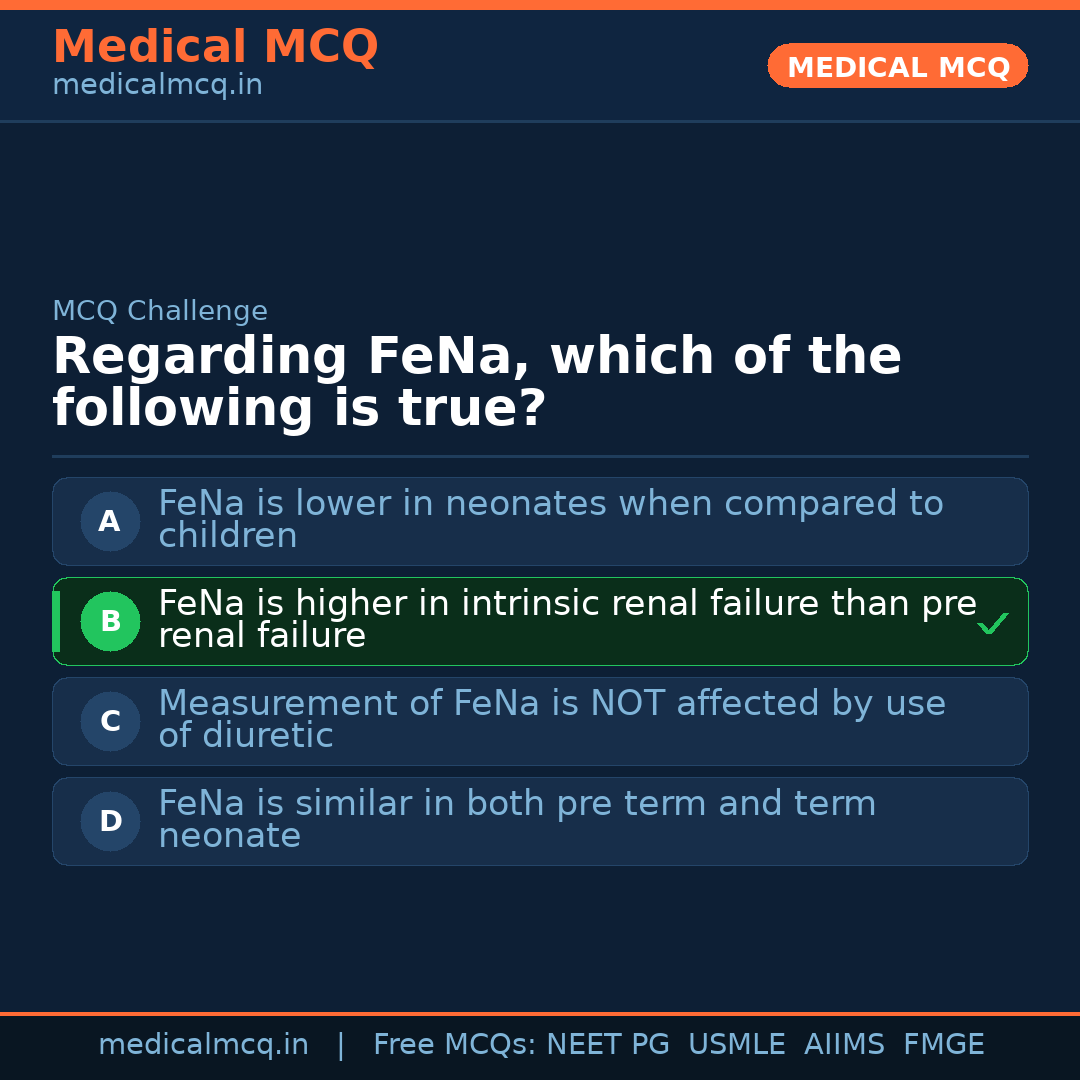Select FMGE in the footer
The height and width of the screenshot is (1080, 1080).
tap(943, 1045)
